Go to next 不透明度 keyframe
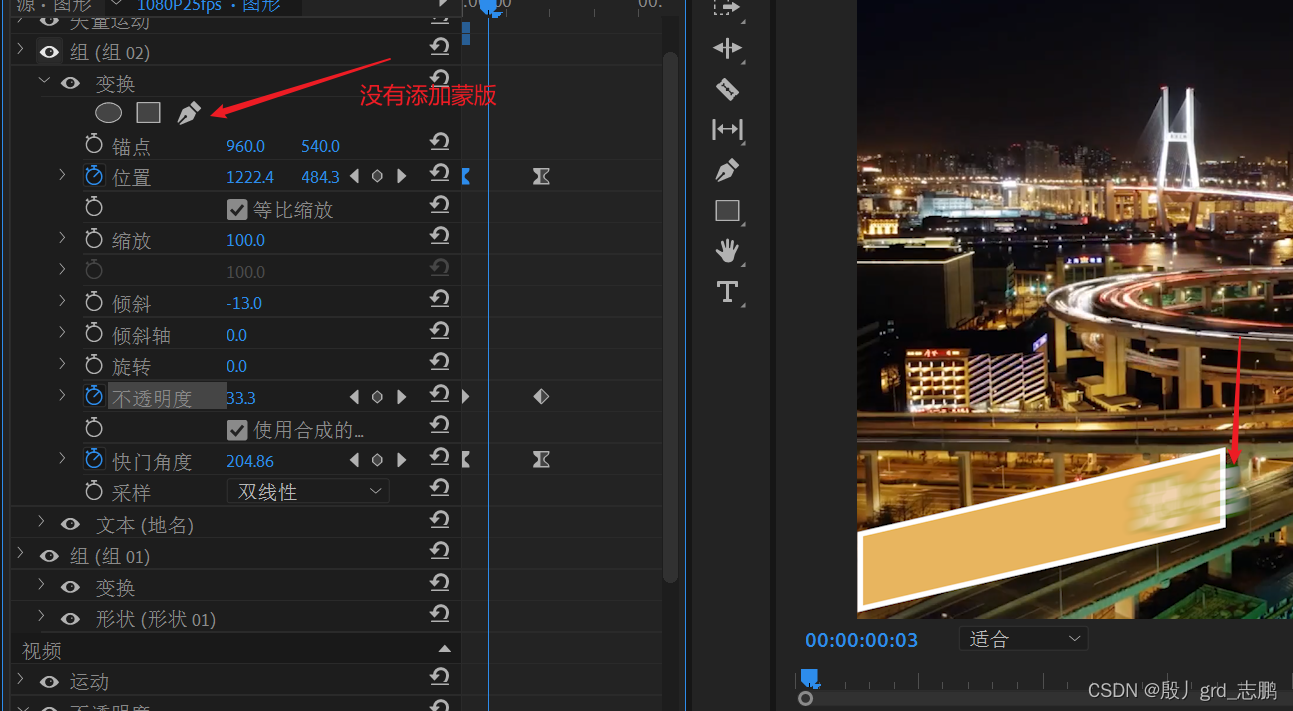 tap(401, 397)
